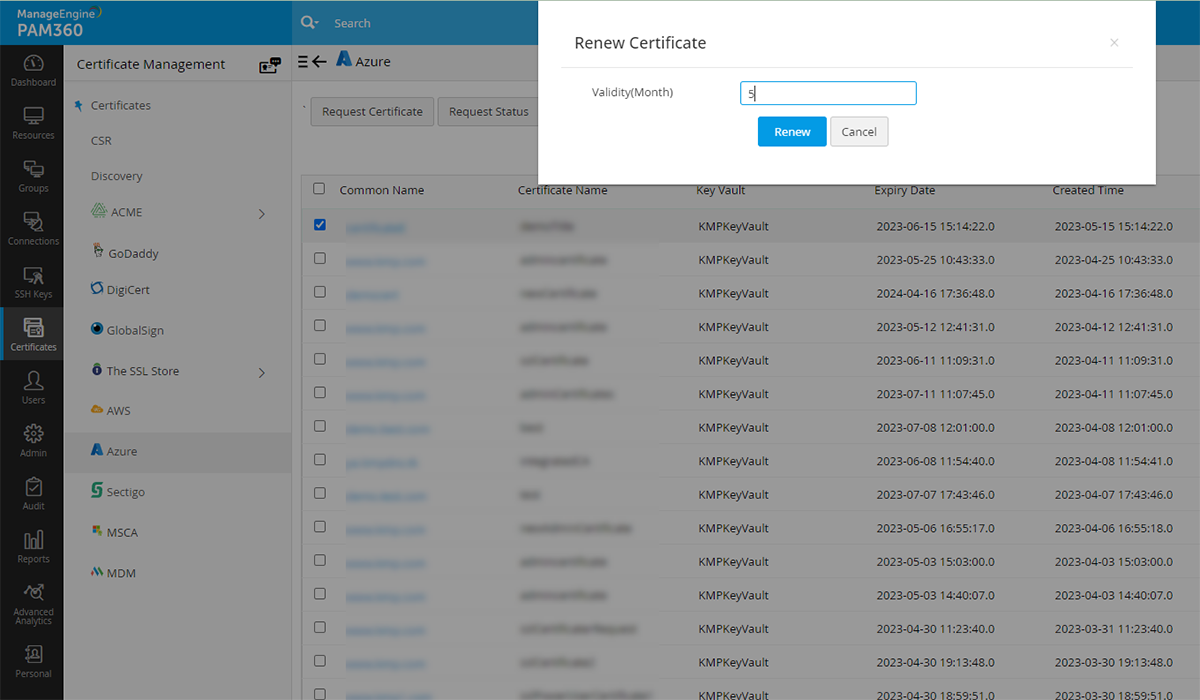Viewport: 1200px width, 700px height.
Task: Open the Audit section
Action: [33, 492]
